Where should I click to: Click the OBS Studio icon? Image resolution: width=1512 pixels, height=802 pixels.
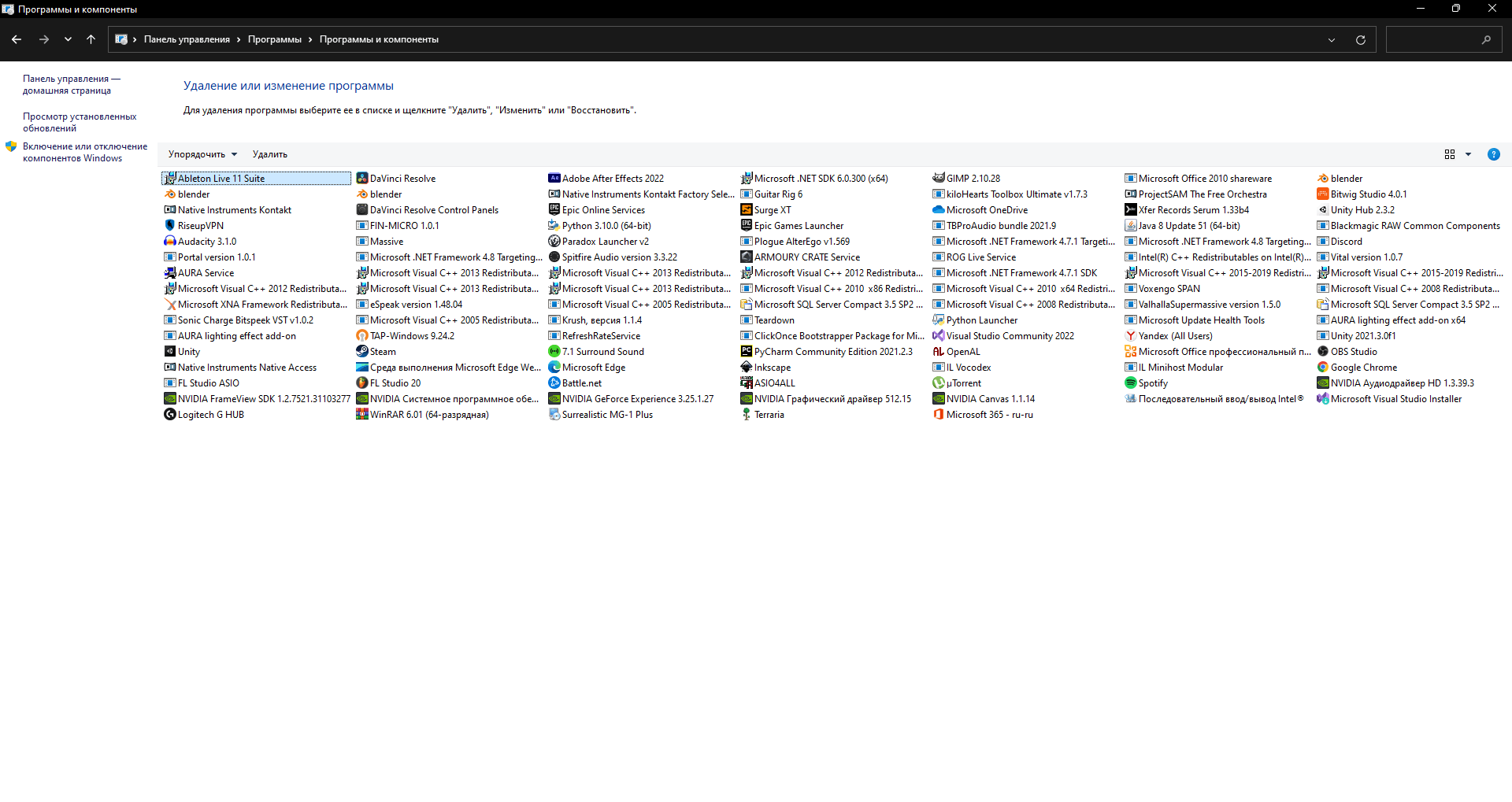[1323, 352]
